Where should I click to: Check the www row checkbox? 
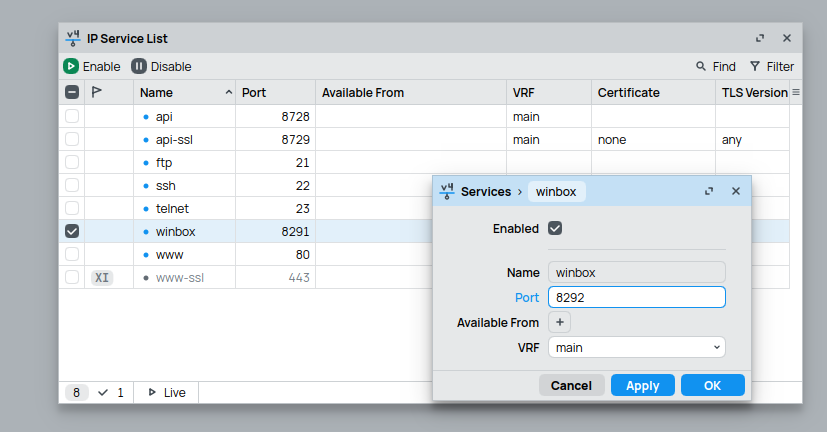coord(72,254)
